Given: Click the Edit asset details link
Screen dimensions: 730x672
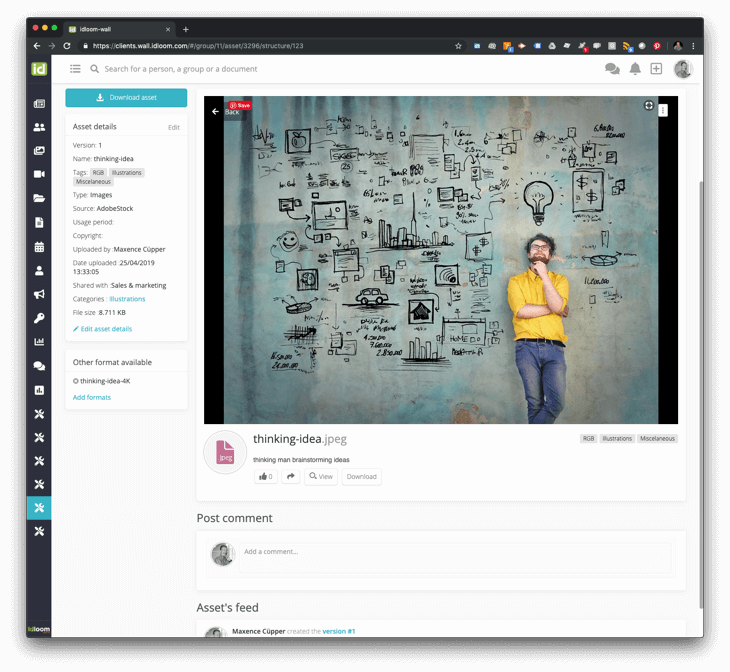Looking at the screenshot, I should point(103,329).
